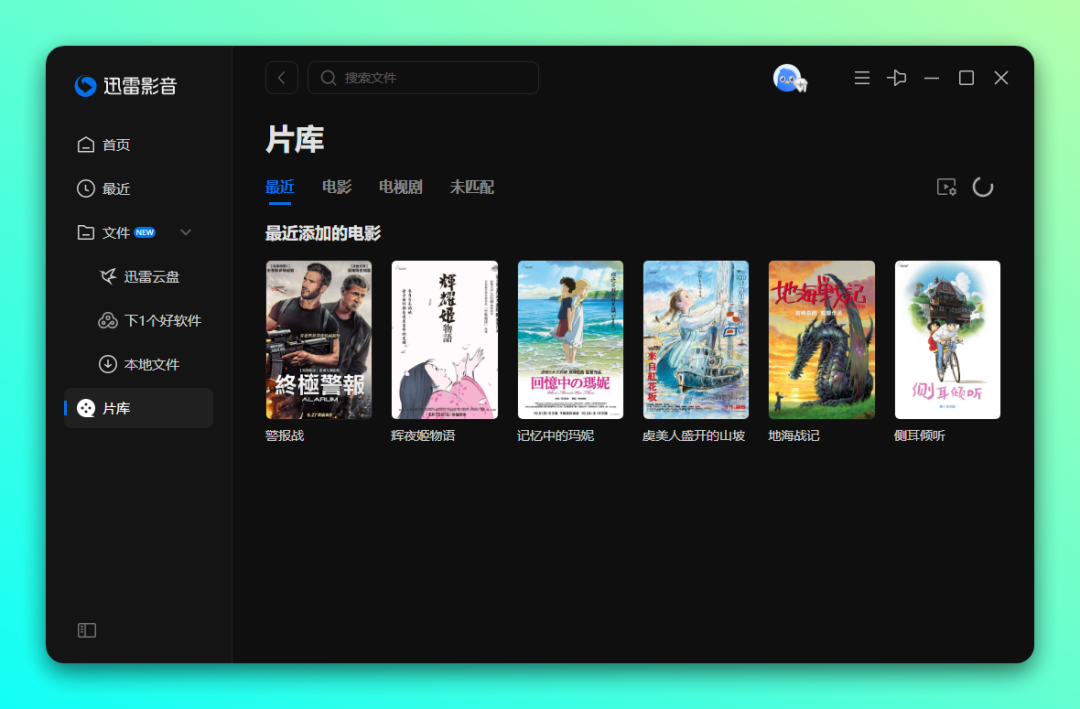
Task: Refresh the library with reload icon
Action: pos(983,187)
